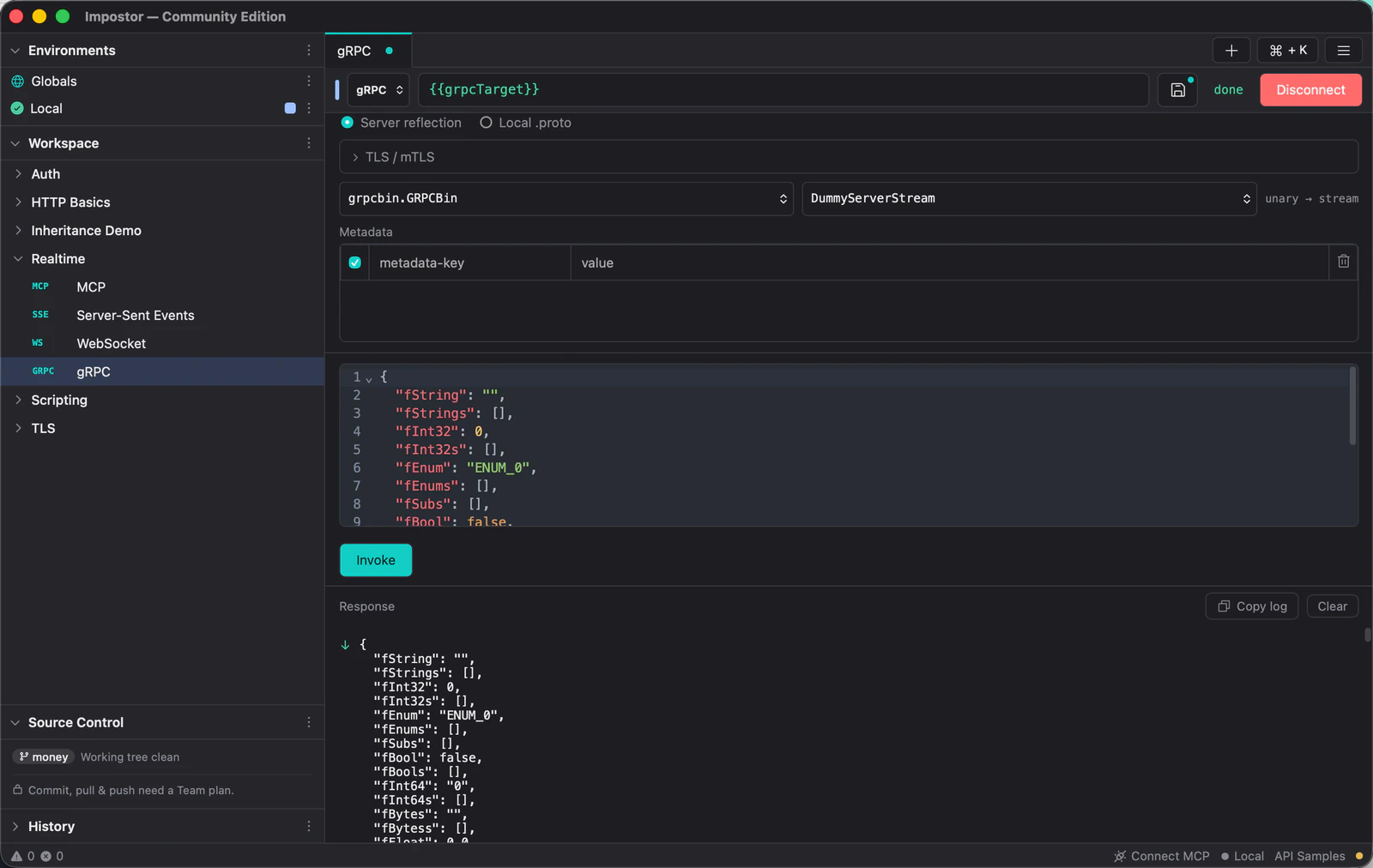The image size is (1373, 868).
Task: Click the down-arrow response message icon
Action: 345,645
